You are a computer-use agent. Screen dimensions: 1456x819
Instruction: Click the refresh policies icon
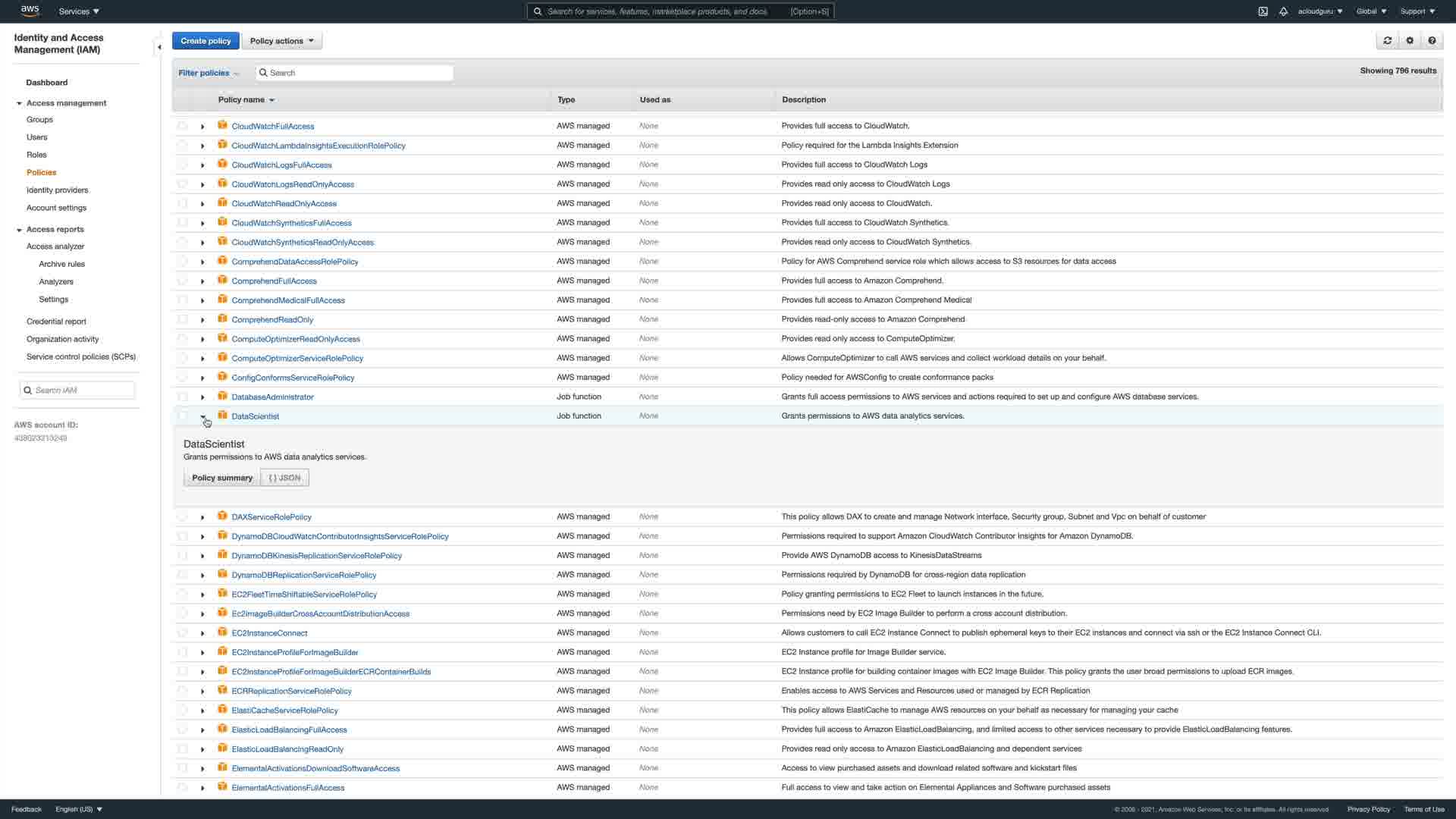(1387, 41)
